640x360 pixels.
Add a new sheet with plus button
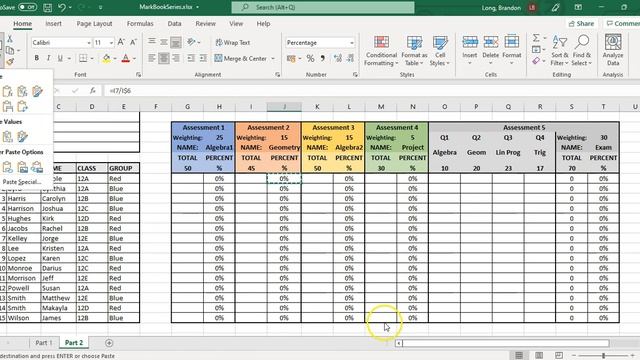pyautogui.click(x=109, y=343)
